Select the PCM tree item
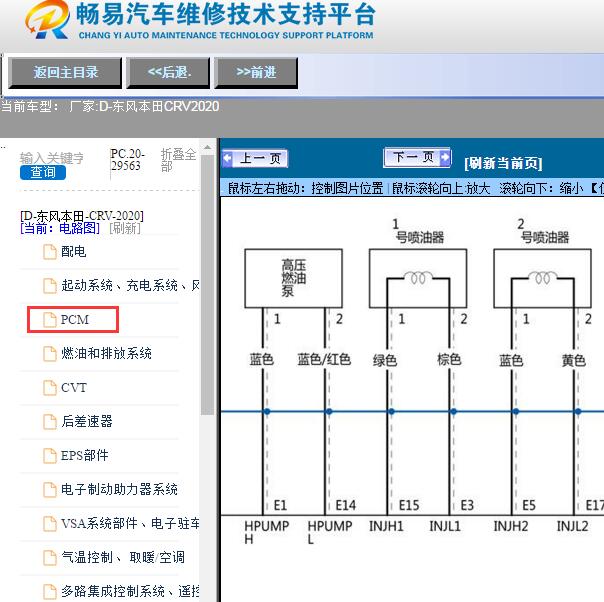The image size is (604, 602). [x=75, y=320]
